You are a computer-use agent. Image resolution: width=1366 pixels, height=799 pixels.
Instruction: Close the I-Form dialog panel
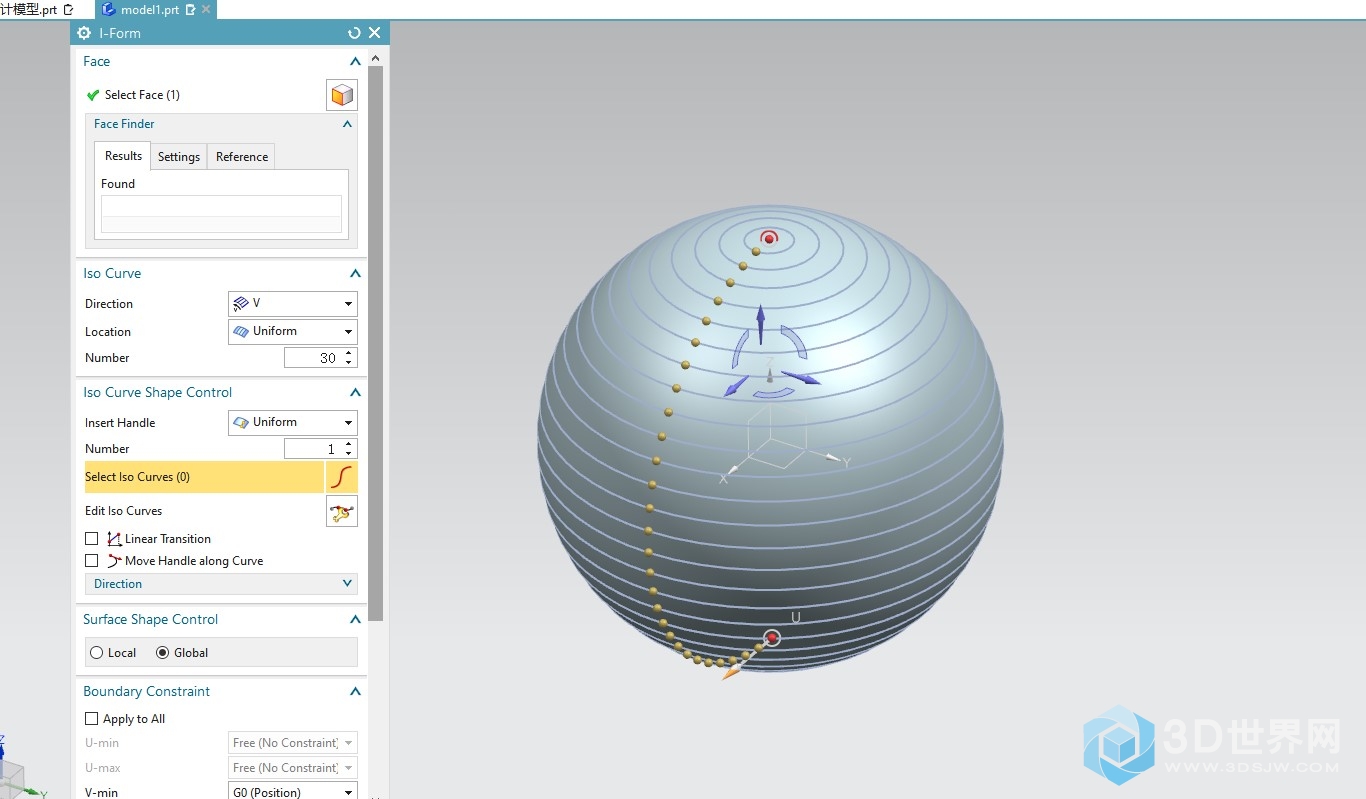pyautogui.click(x=374, y=33)
